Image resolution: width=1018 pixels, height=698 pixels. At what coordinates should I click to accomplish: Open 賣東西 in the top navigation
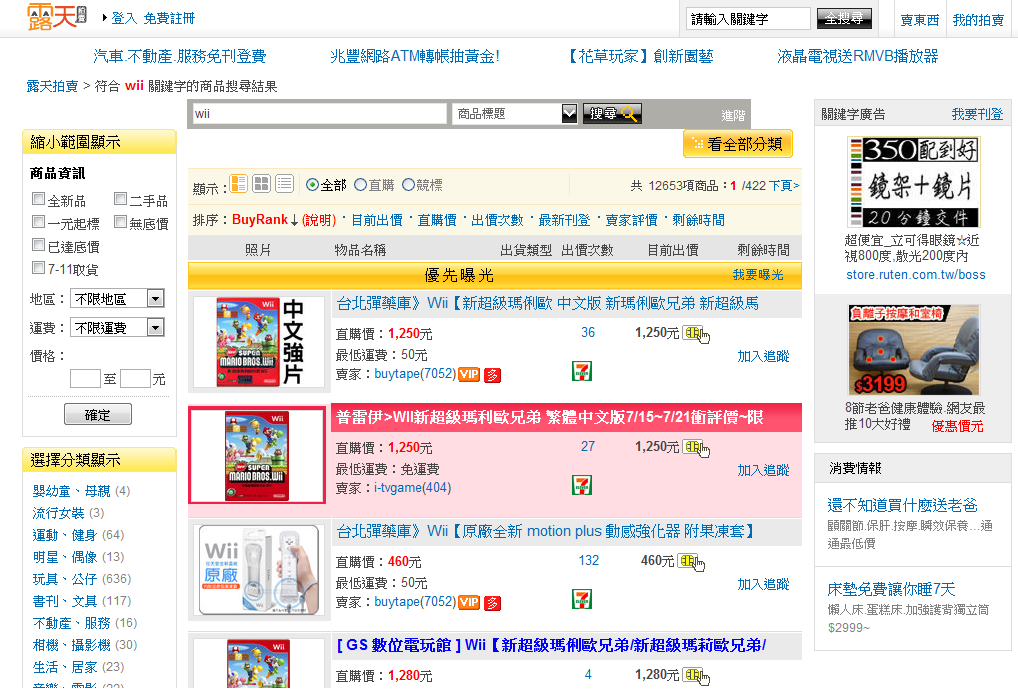(x=919, y=20)
